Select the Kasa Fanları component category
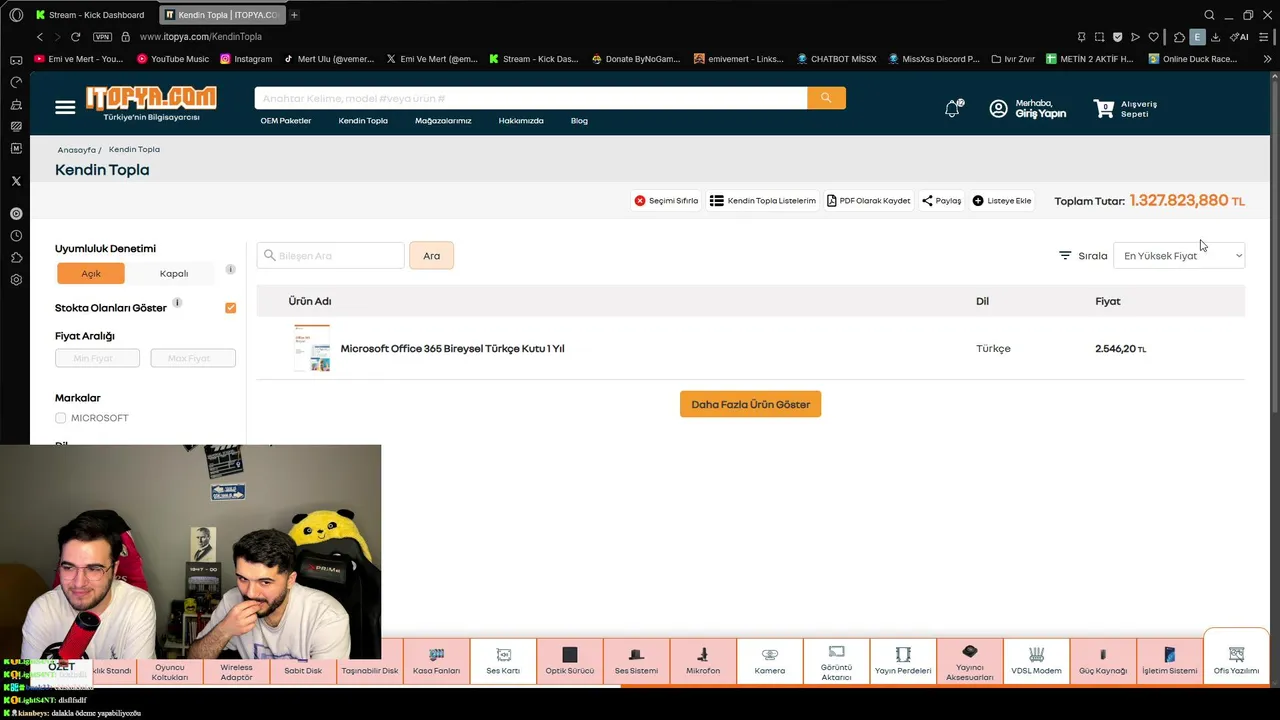 (x=436, y=661)
